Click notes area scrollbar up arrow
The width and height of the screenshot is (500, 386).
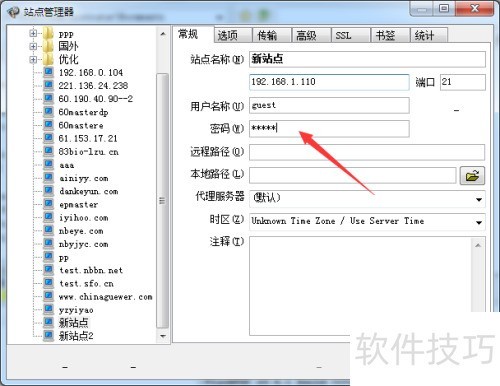coord(478,245)
